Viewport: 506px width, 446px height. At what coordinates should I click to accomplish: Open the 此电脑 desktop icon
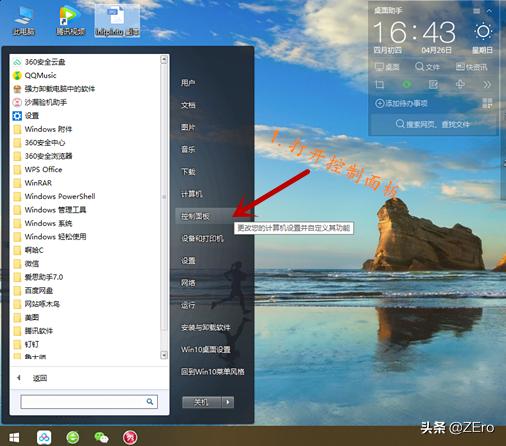point(23,21)
